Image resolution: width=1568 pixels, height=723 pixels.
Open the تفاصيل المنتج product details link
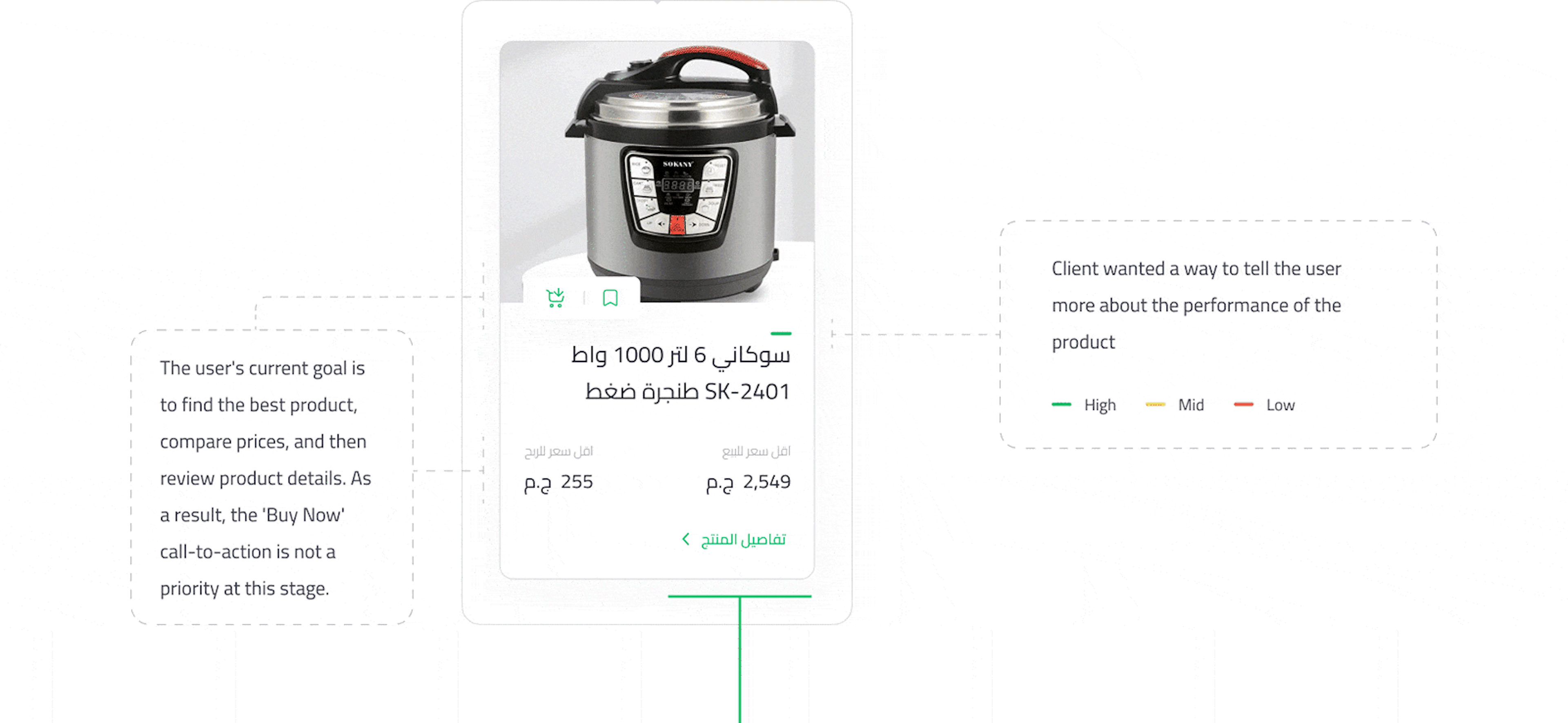743,540
